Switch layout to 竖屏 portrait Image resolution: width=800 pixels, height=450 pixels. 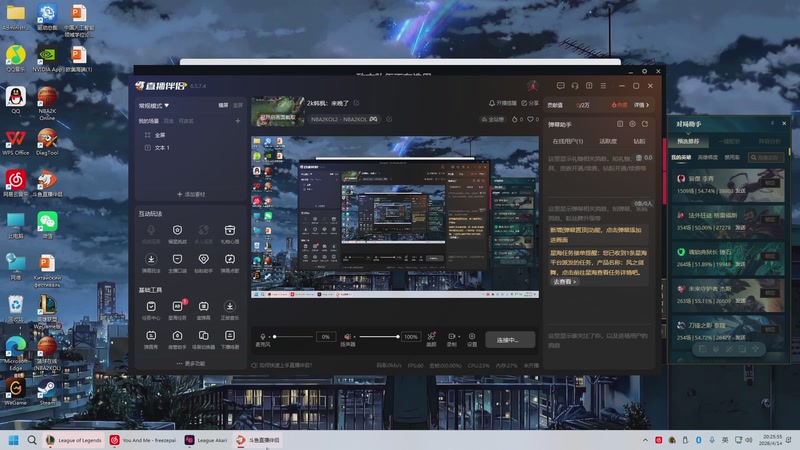point(238,105)
